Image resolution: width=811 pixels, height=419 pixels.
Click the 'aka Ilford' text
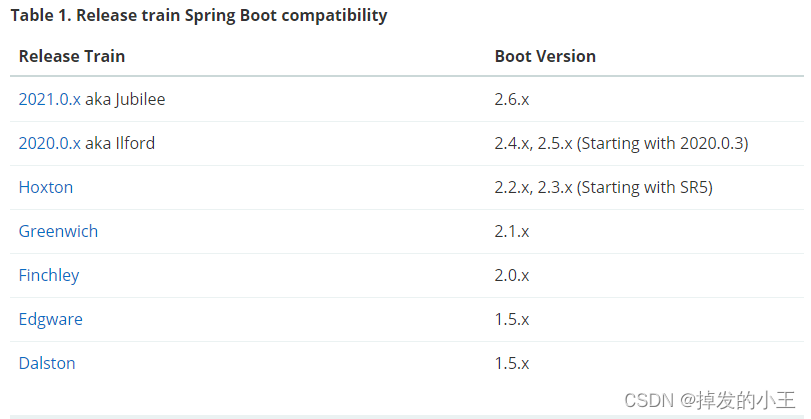(x=120, y=143)
